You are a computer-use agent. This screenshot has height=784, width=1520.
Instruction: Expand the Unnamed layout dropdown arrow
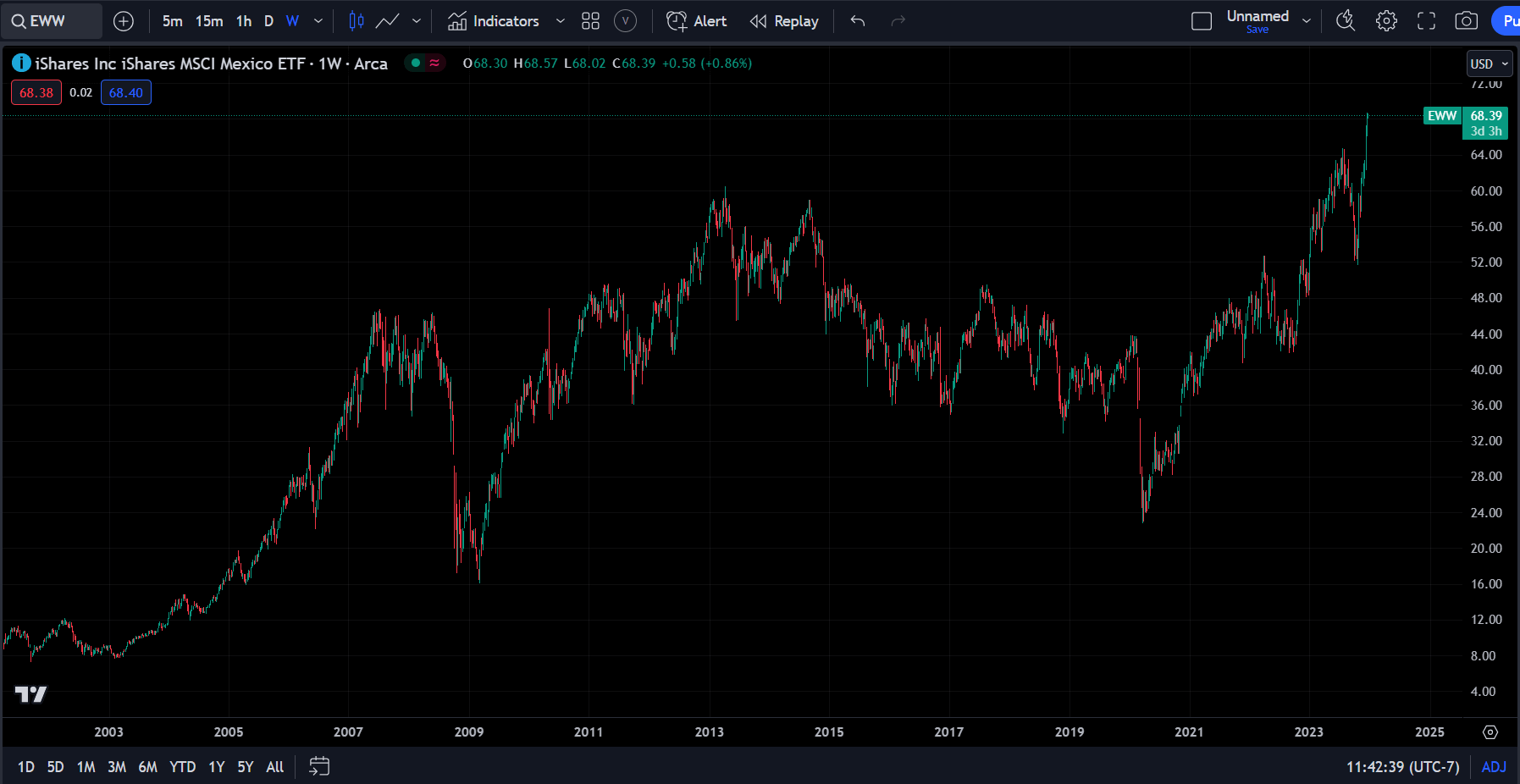pos(1307,21)
